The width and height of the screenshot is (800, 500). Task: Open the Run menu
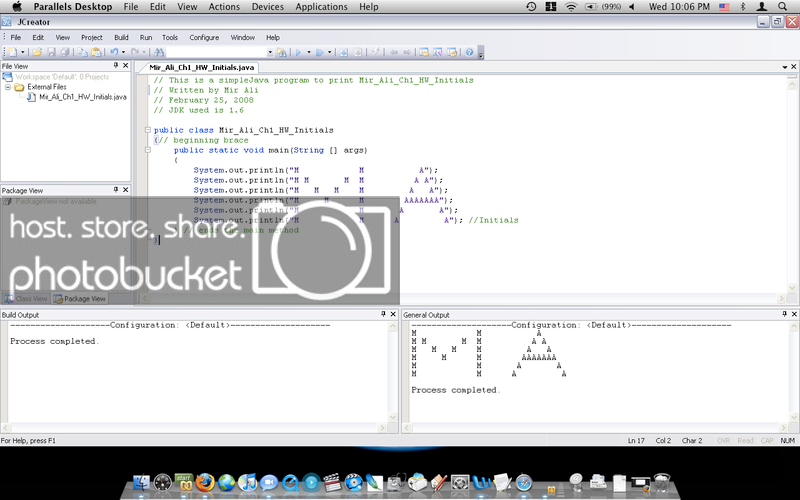click(146, 37)
